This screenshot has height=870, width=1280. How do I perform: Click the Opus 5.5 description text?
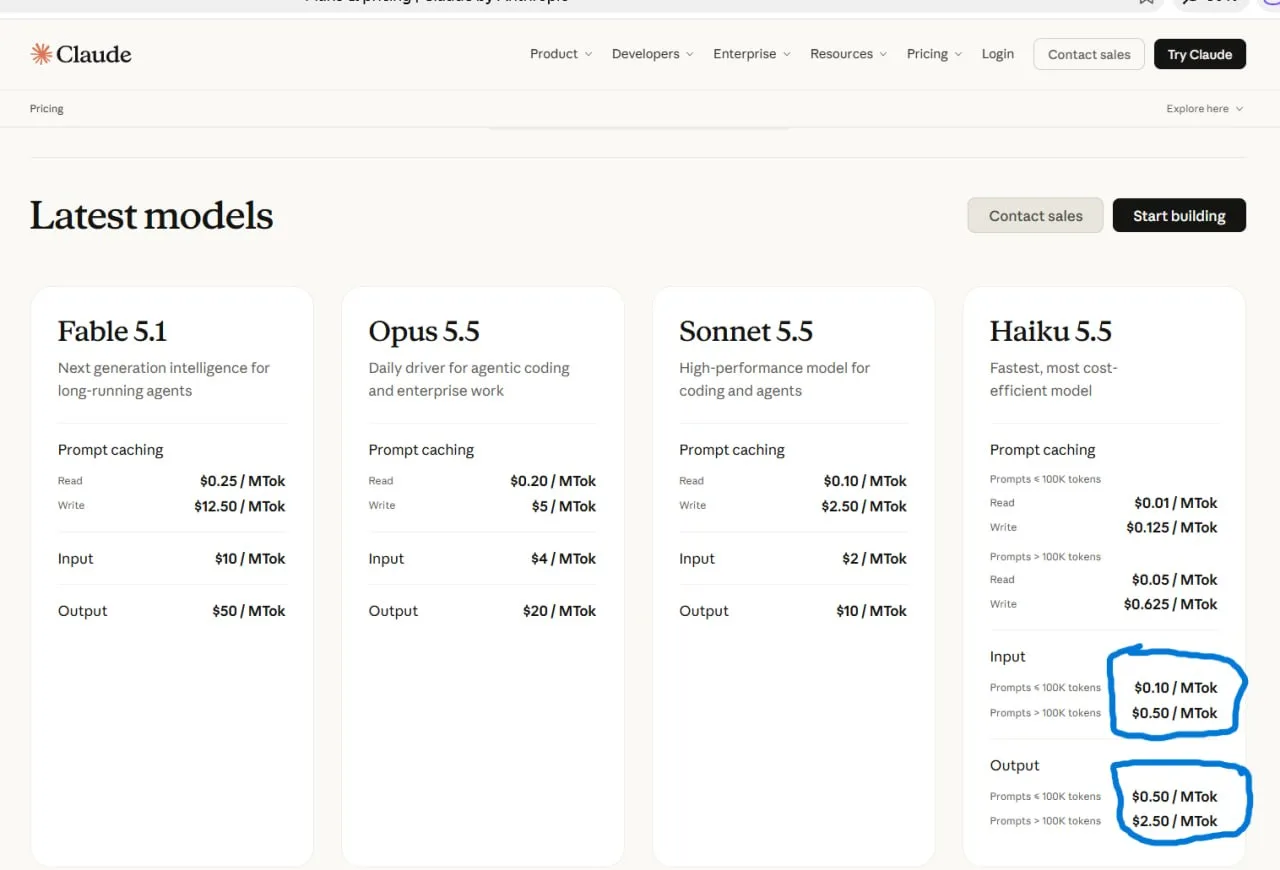point(469,379)
